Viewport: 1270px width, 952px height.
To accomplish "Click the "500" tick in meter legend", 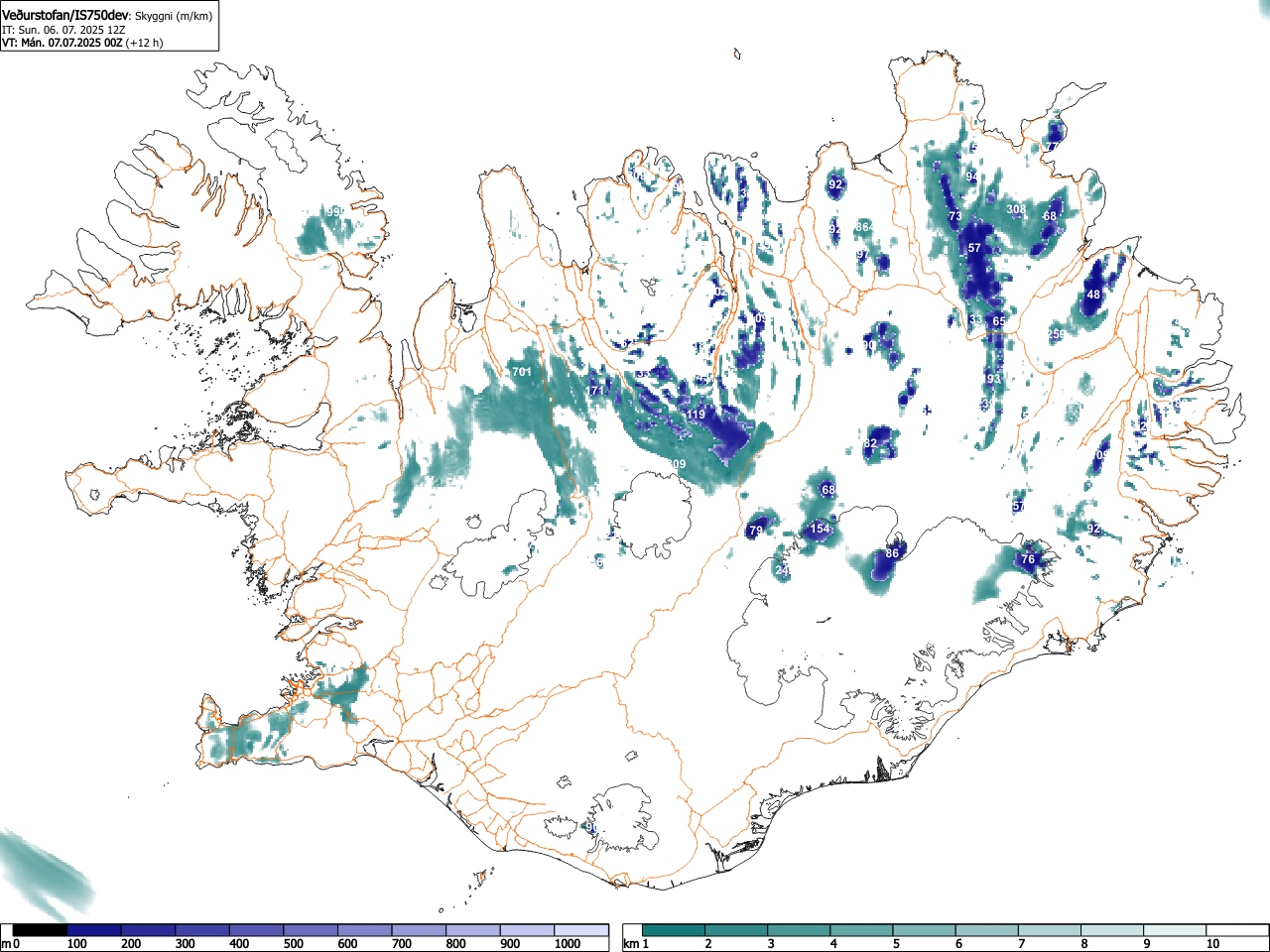I will pyautogui.click(x=293, y=944).
